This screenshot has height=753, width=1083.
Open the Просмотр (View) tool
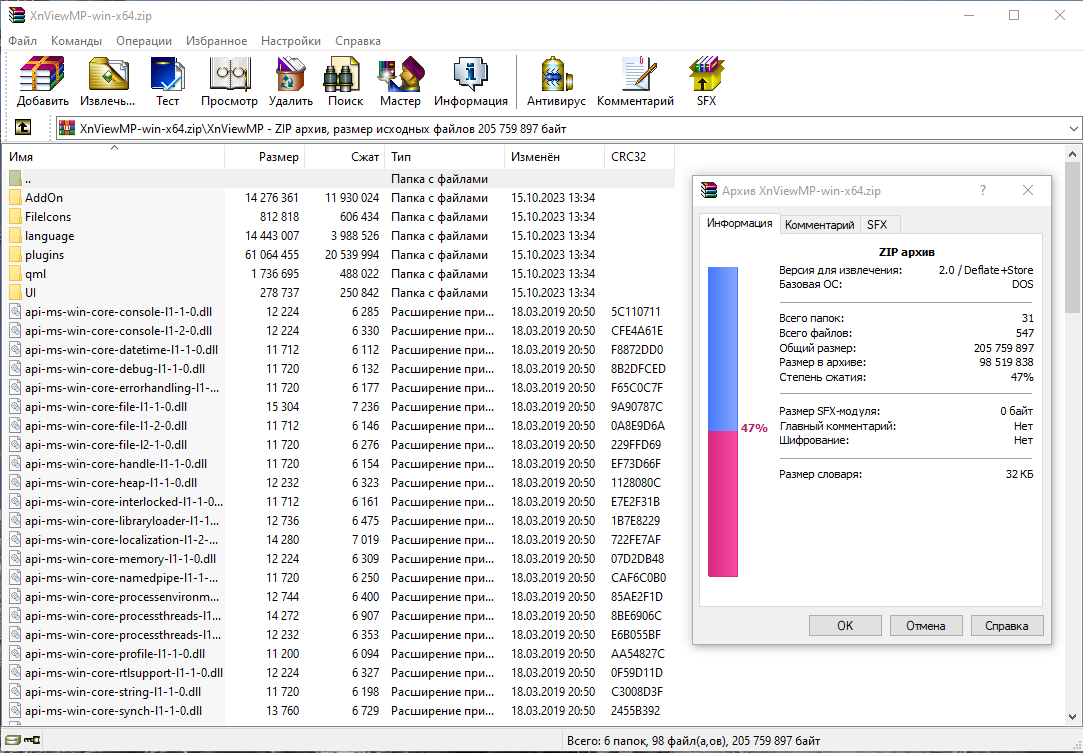229,74
